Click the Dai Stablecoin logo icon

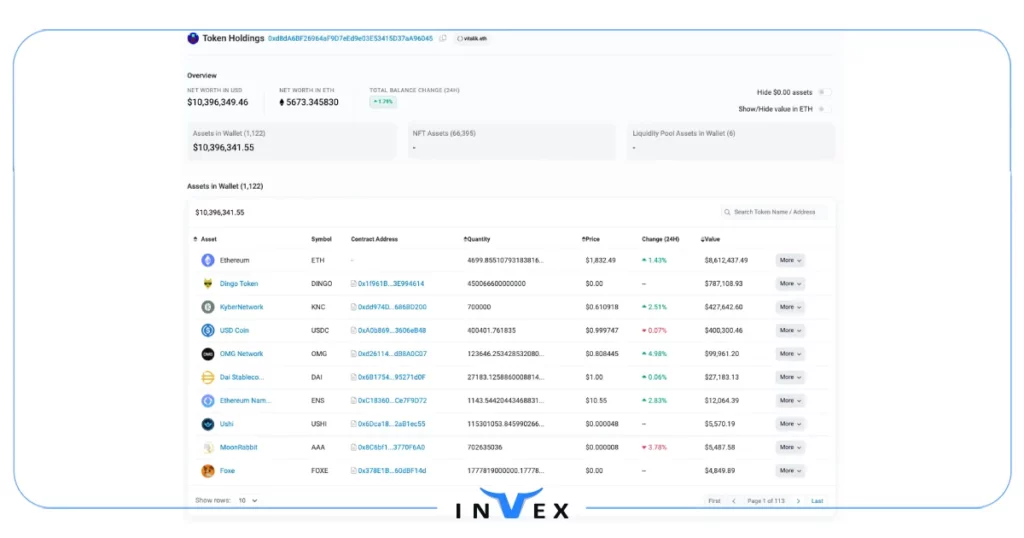[x=208, y=377]
